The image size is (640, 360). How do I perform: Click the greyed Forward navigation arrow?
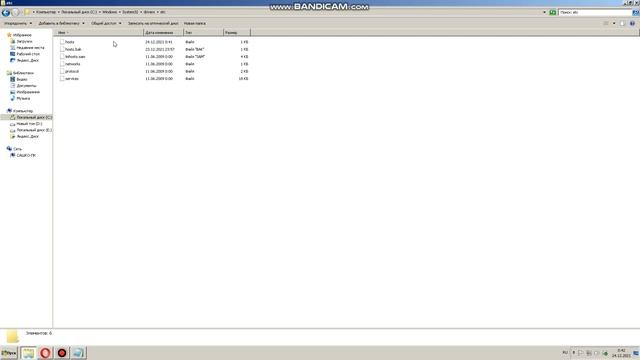[16, 13]
